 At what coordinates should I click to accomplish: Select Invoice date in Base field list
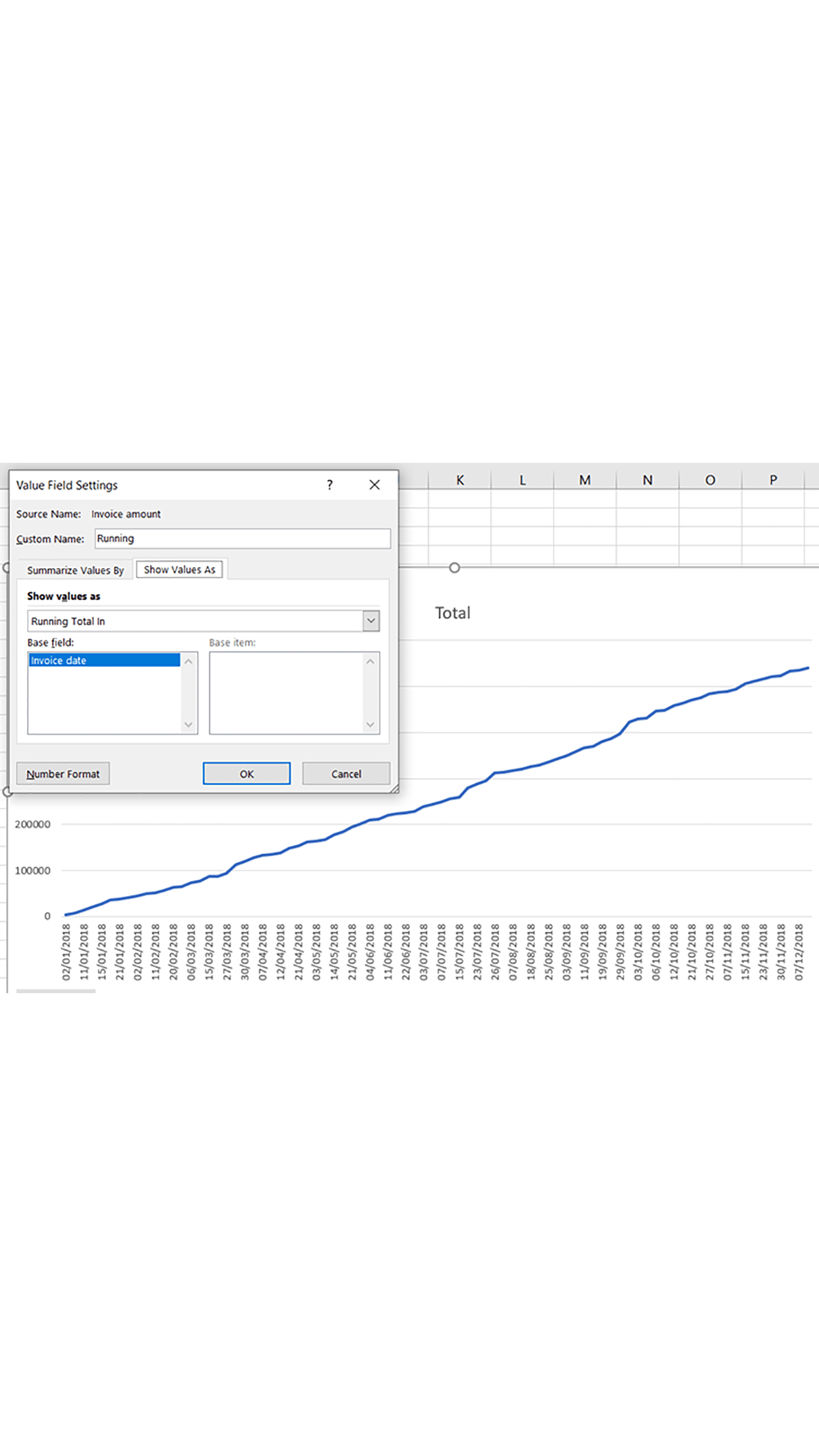pos(104,660)
